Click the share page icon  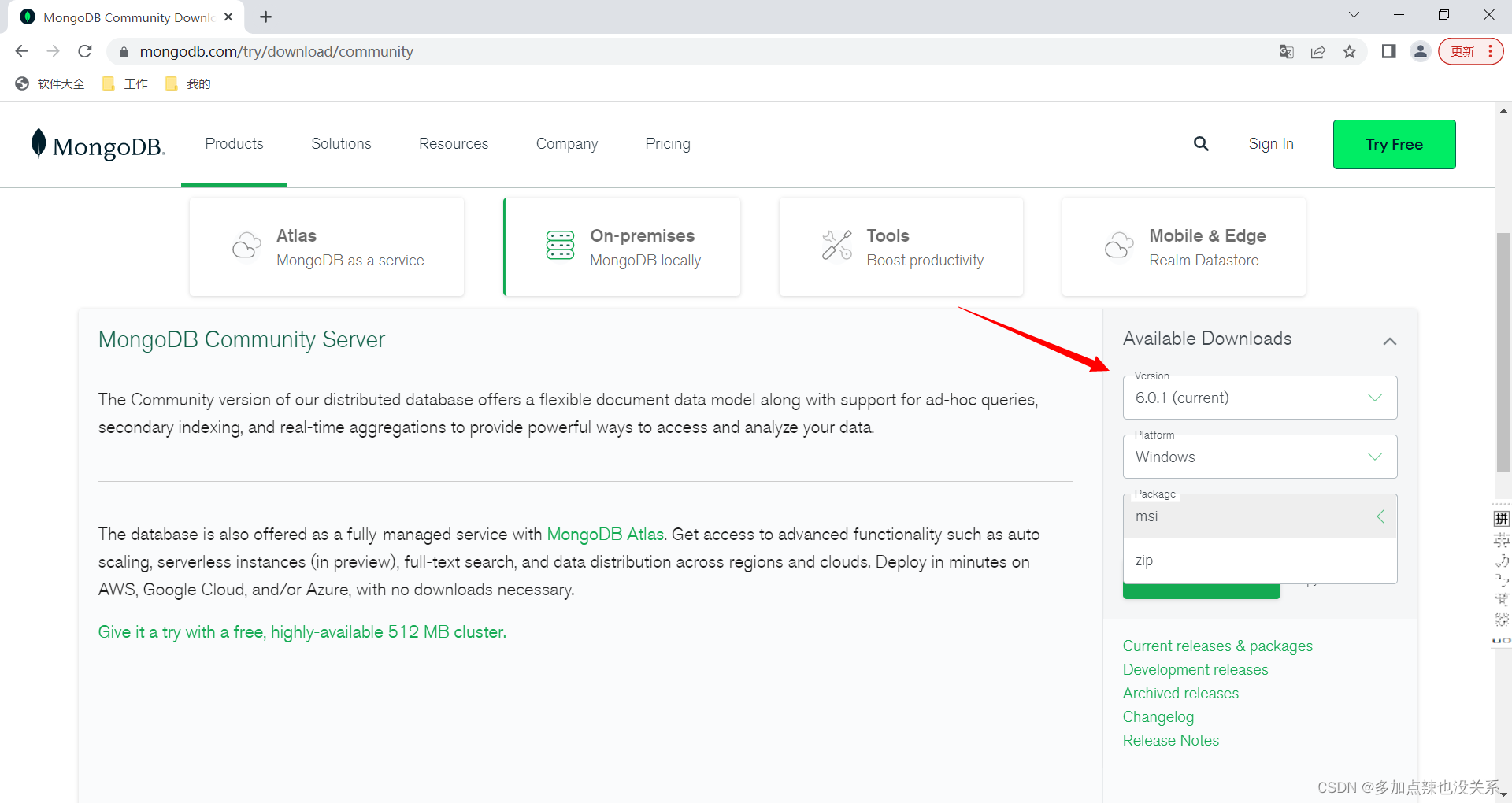[x=1317, y=52]
